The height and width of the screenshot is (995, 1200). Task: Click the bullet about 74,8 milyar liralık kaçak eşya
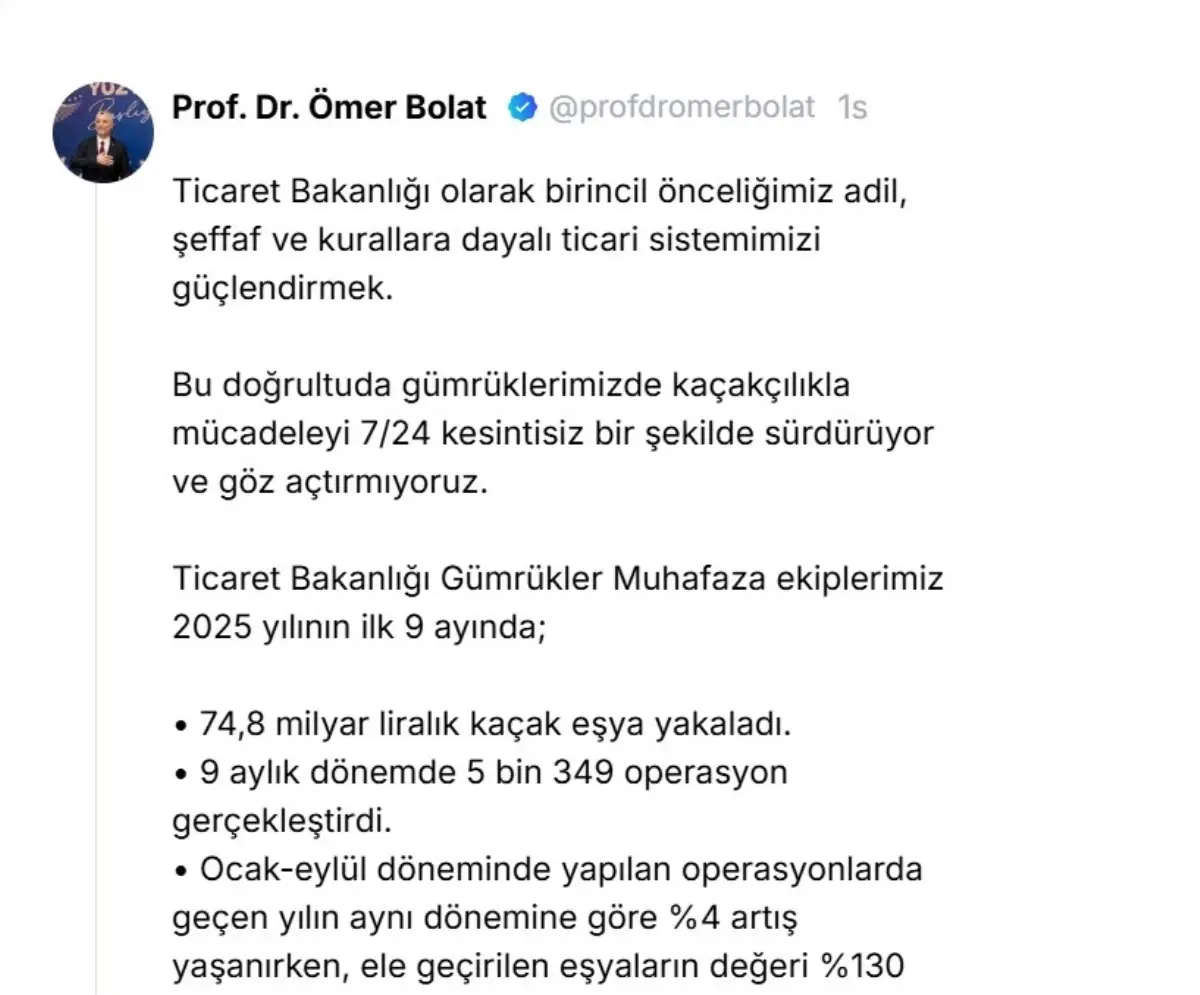(x=485, y=723)
